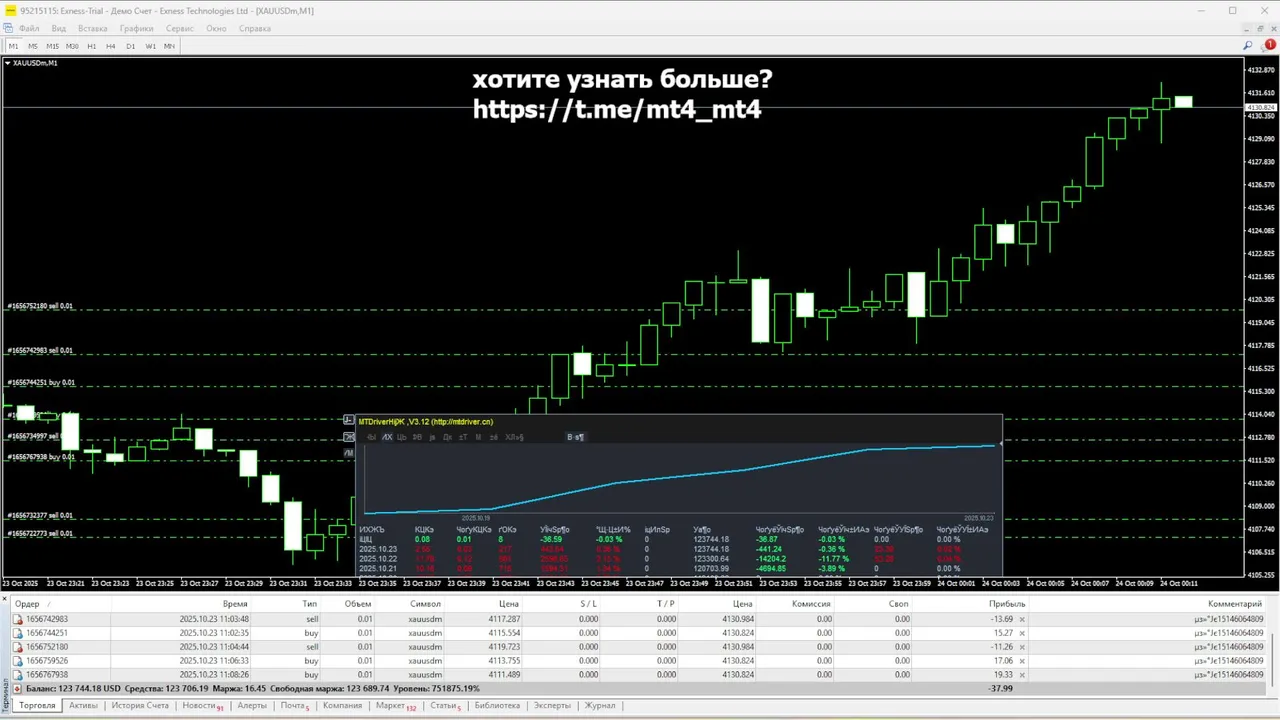1280x720 pixels.
Task: Click the MetaTrader logo in title bar
Action: tap(10, 10)
